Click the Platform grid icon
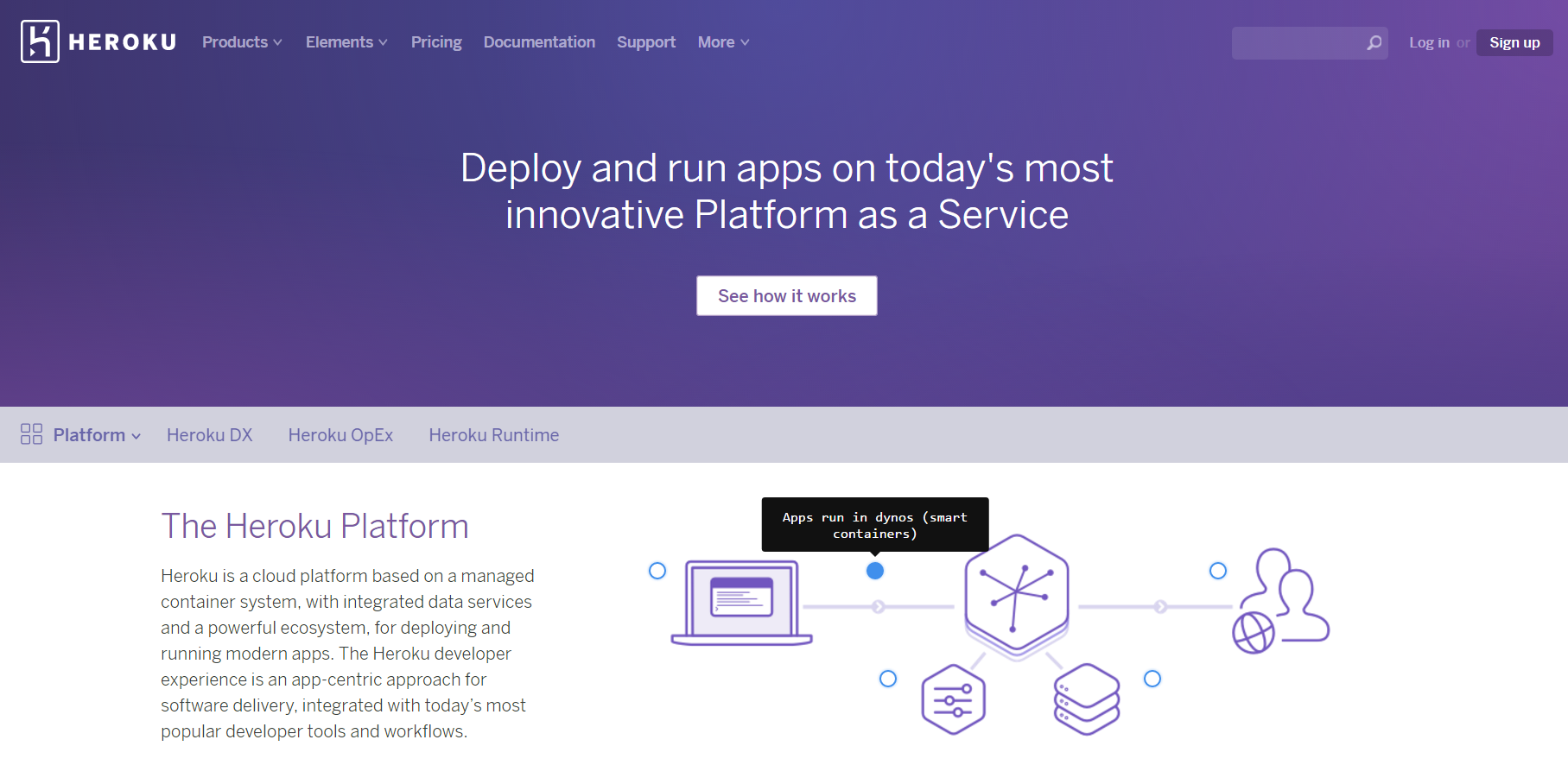Screen dimensions: 1568x765 pyautogui.click(x=31, y=434)
